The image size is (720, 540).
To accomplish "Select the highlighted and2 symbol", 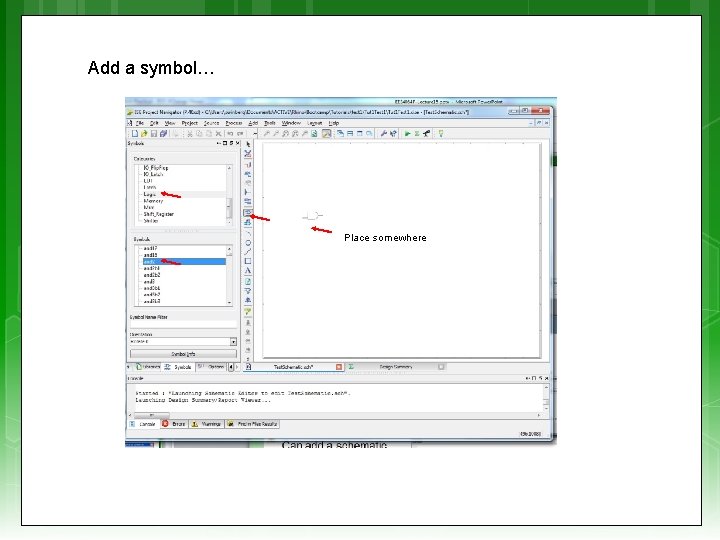I will coord(184,262).
